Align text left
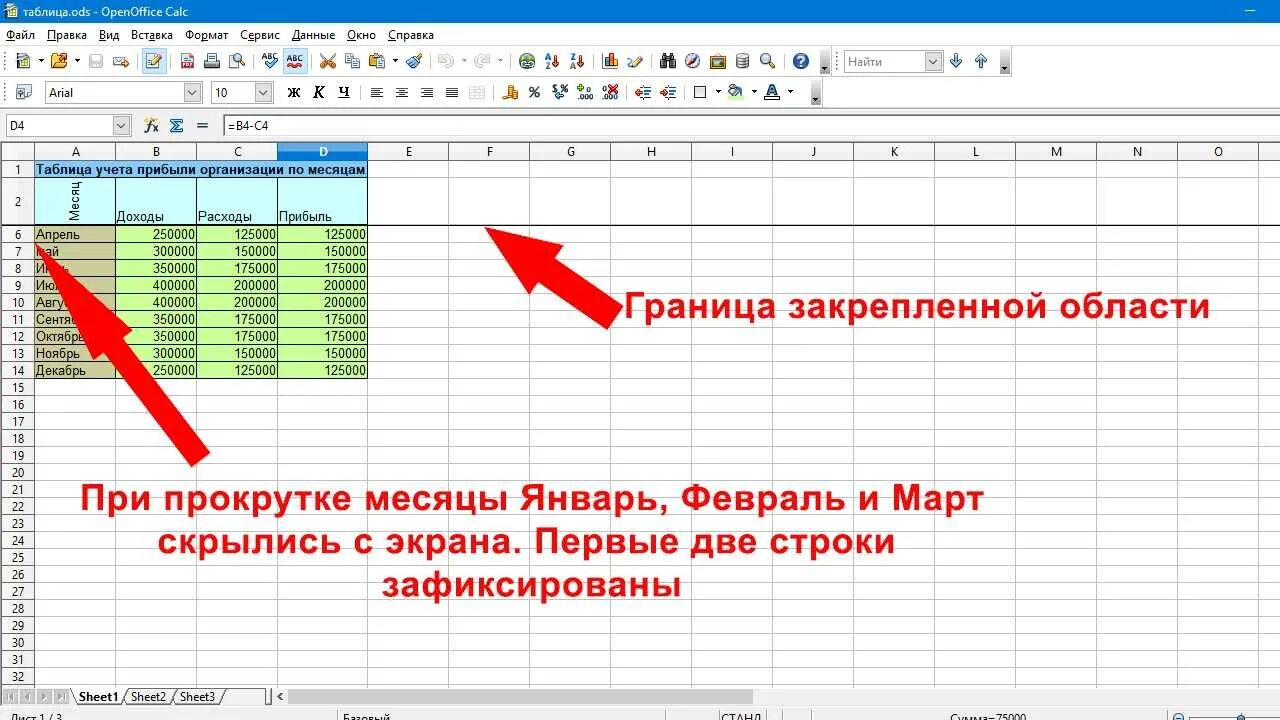Screen dimensions: 1280x720 [377, 92]
